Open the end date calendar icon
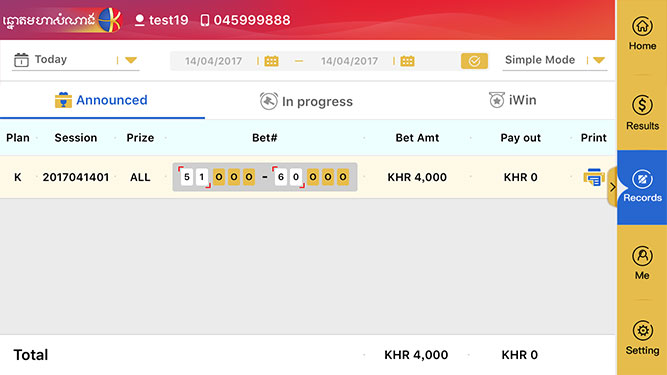This screenshot has width=667, height=375. [x=407, y=61]
